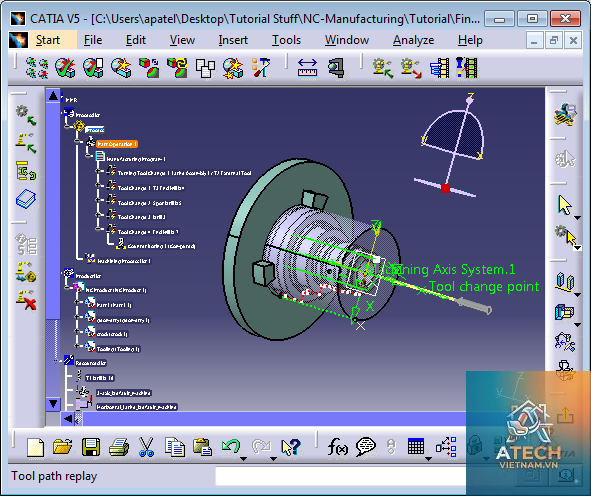Click the Print icon in bottom toolbar
591x496 pixels.
point(119,447)
